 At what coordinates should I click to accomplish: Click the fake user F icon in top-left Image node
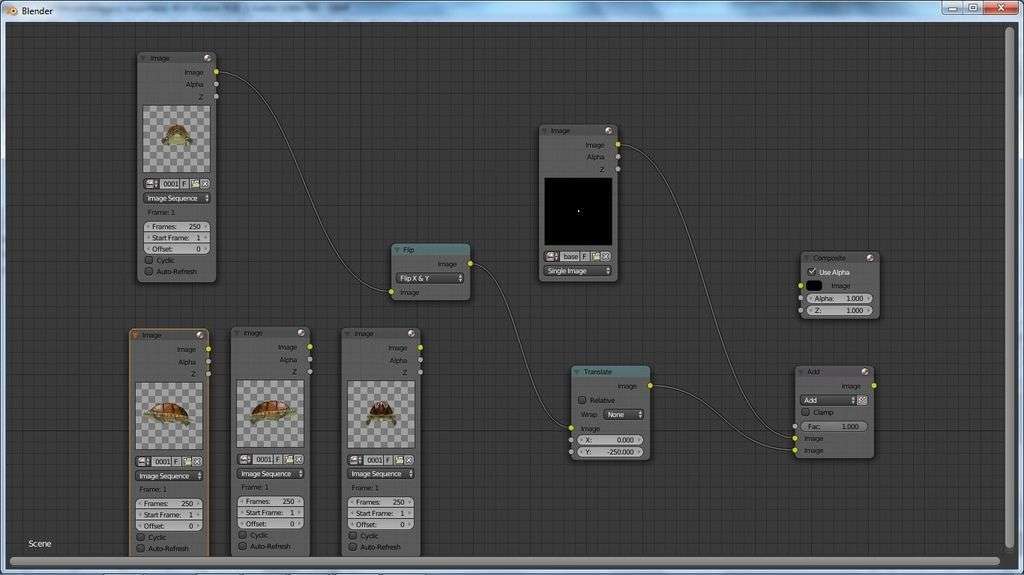(x=185, y=184)
